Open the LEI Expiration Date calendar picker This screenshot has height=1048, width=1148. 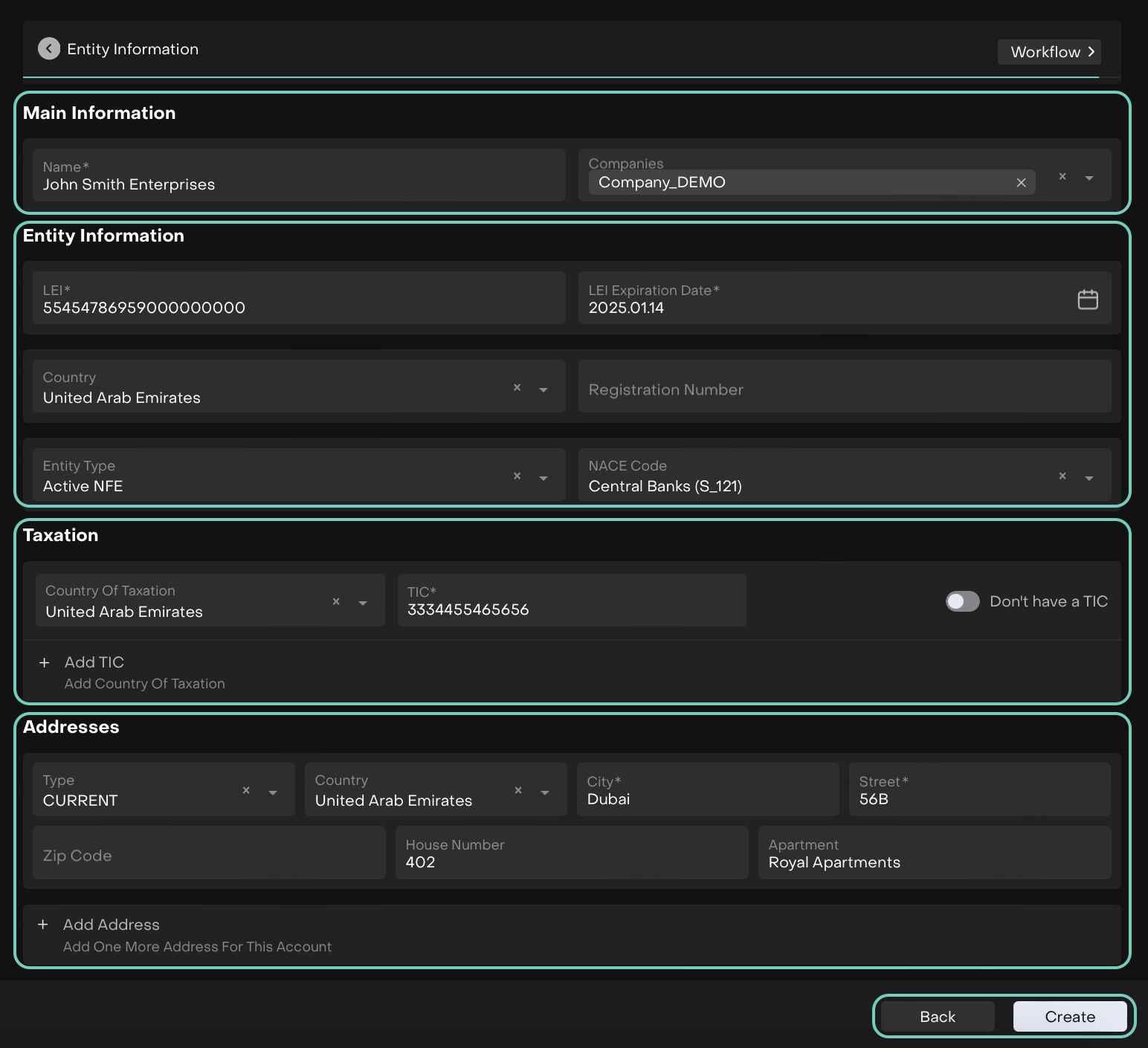point(1087,300)
